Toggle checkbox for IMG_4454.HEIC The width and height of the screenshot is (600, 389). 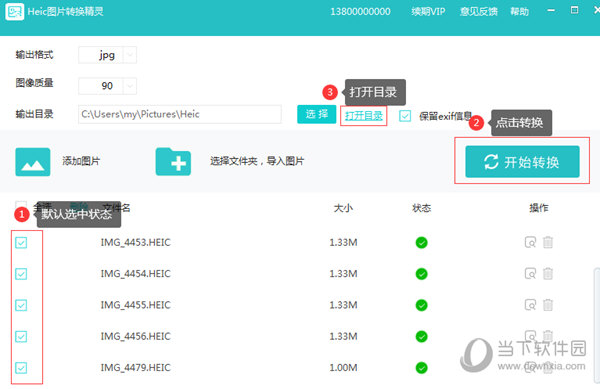(21, 274)
